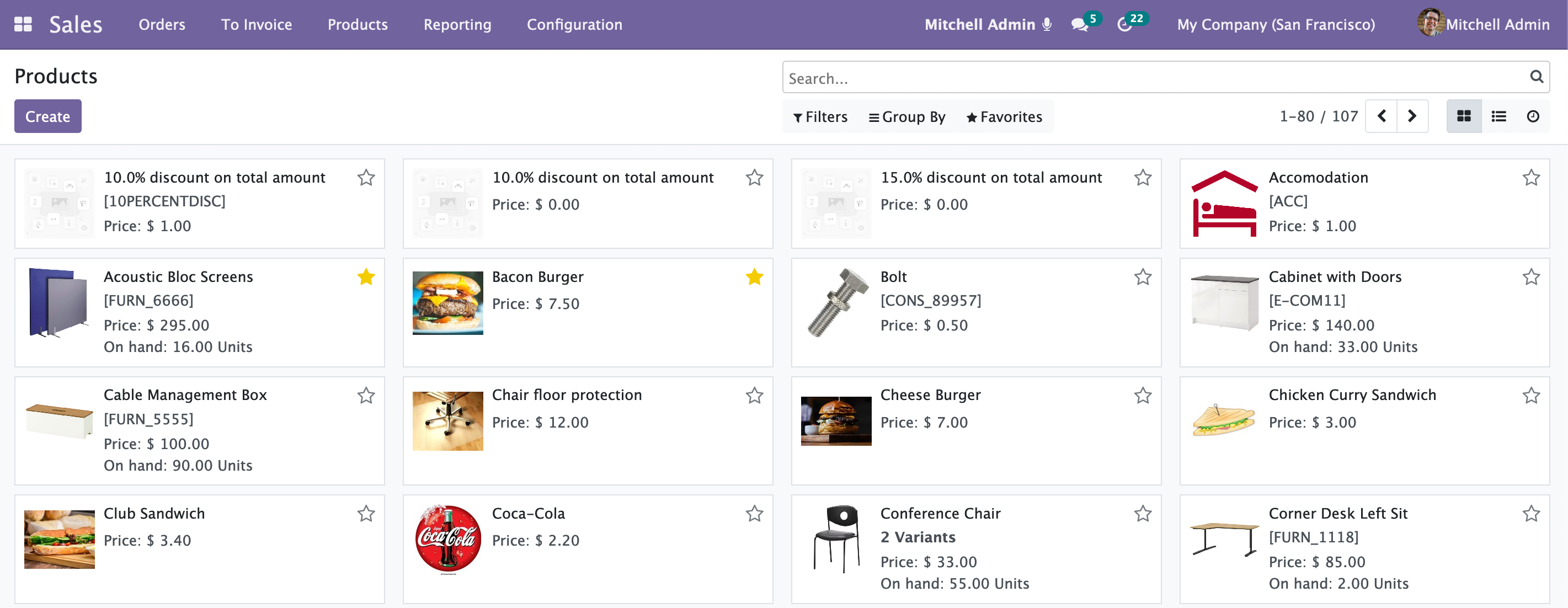Open the apps grid home menu

(23, 24)
